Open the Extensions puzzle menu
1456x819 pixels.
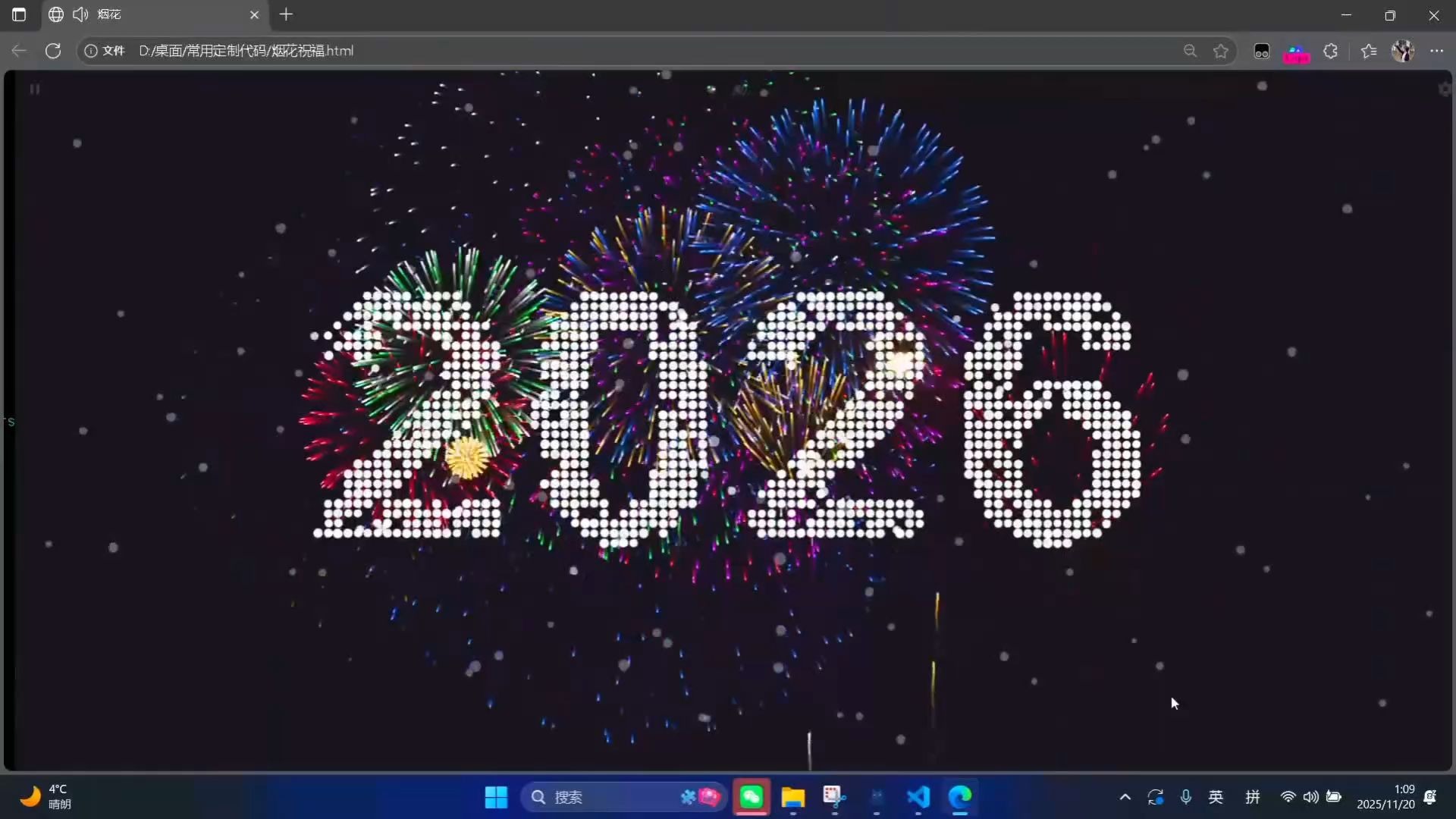[1331, 51]
